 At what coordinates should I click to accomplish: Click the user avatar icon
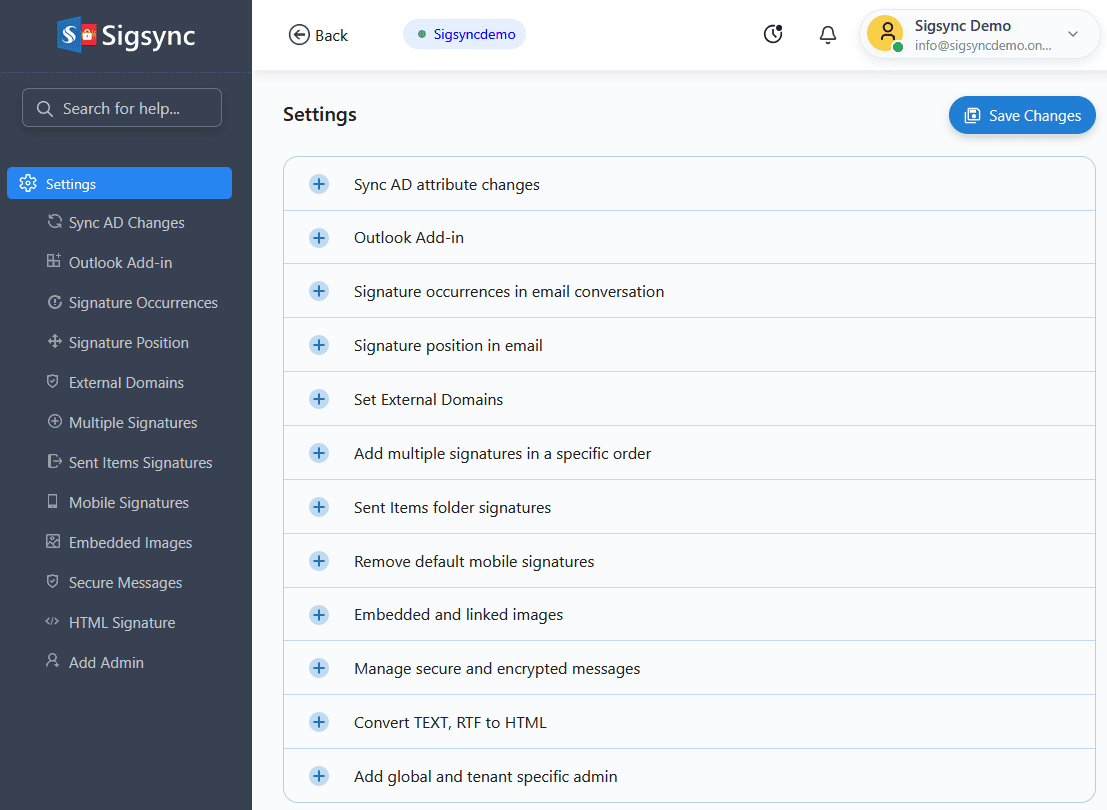click(x=885, y=33)
